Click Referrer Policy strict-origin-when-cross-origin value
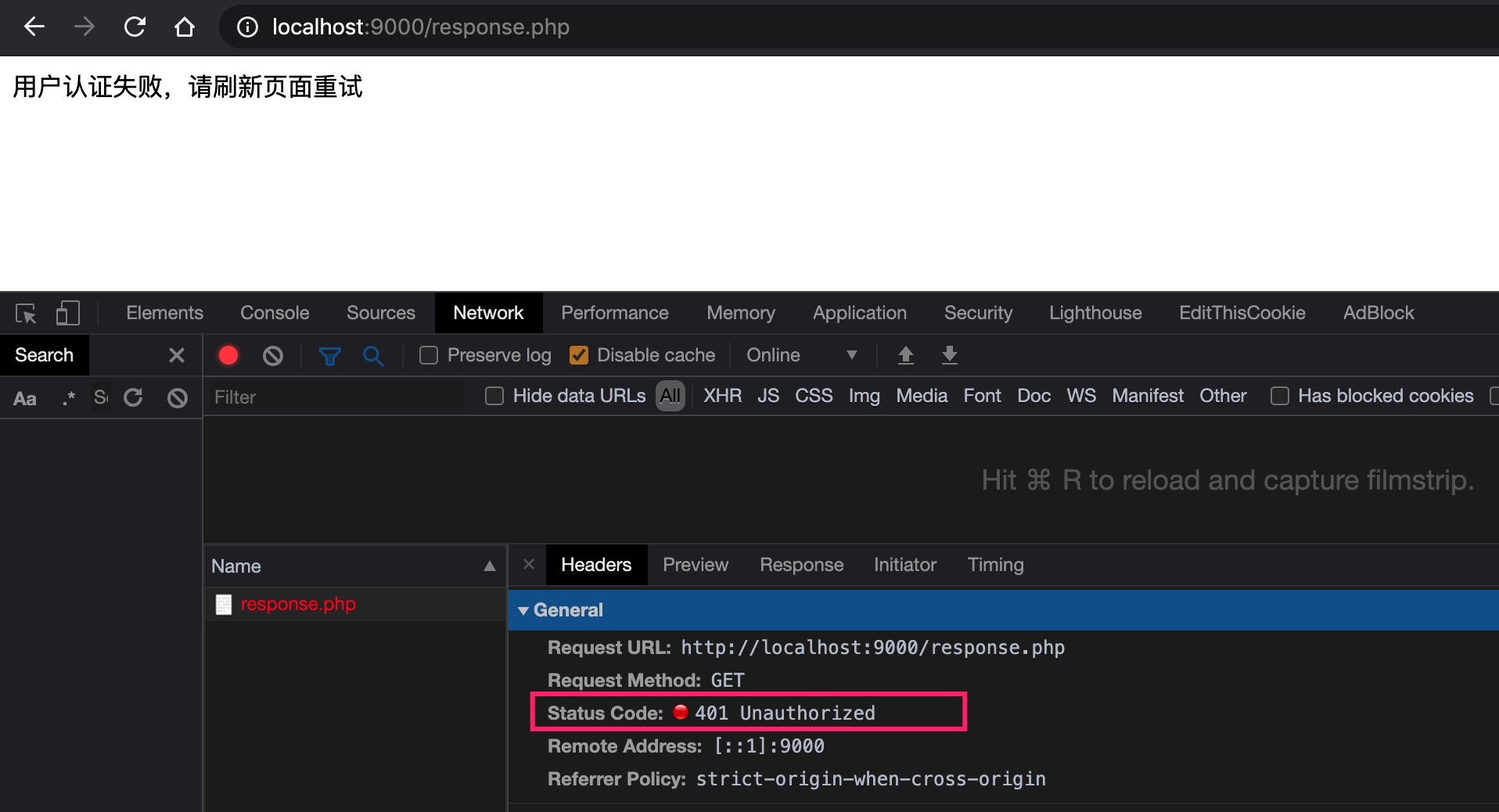 (871, 779)
